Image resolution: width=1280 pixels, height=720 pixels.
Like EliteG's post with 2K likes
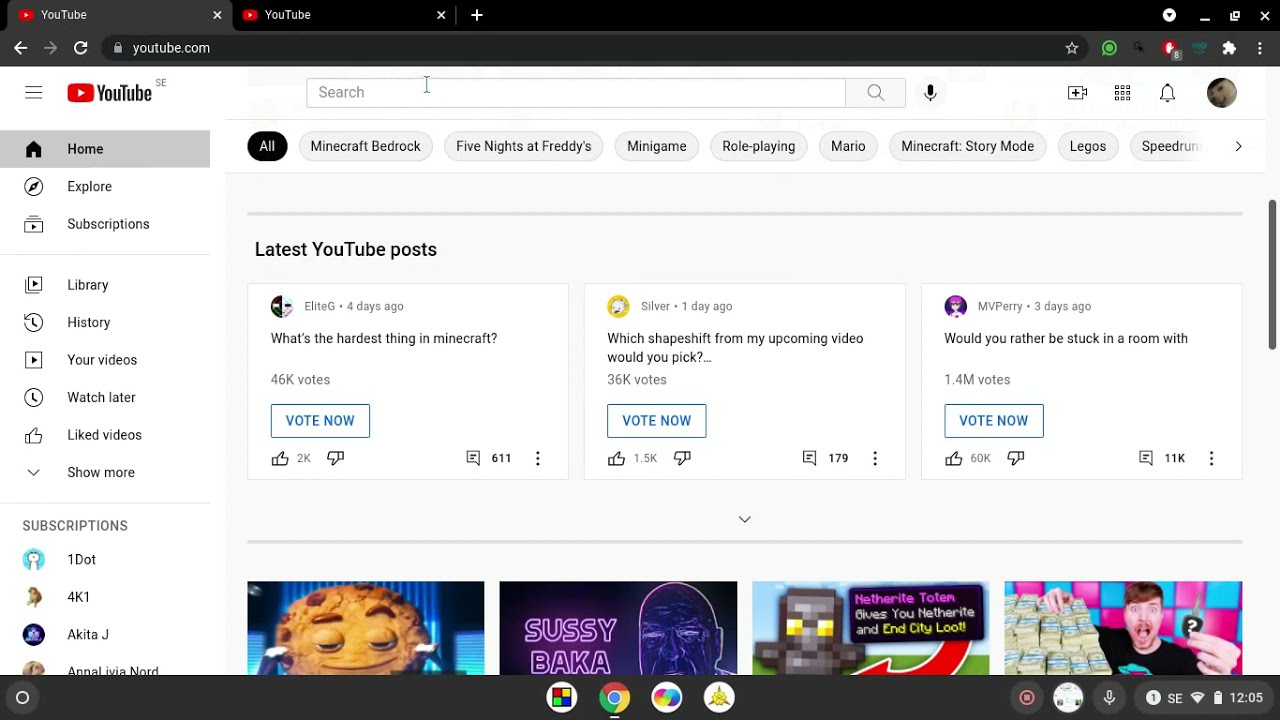point(280,458)
